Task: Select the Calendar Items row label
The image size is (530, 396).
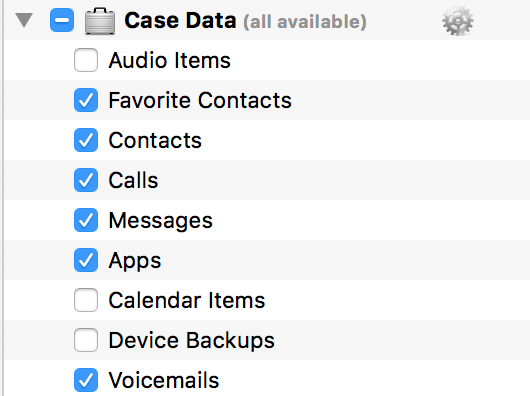Action: [x=187, y=300]
